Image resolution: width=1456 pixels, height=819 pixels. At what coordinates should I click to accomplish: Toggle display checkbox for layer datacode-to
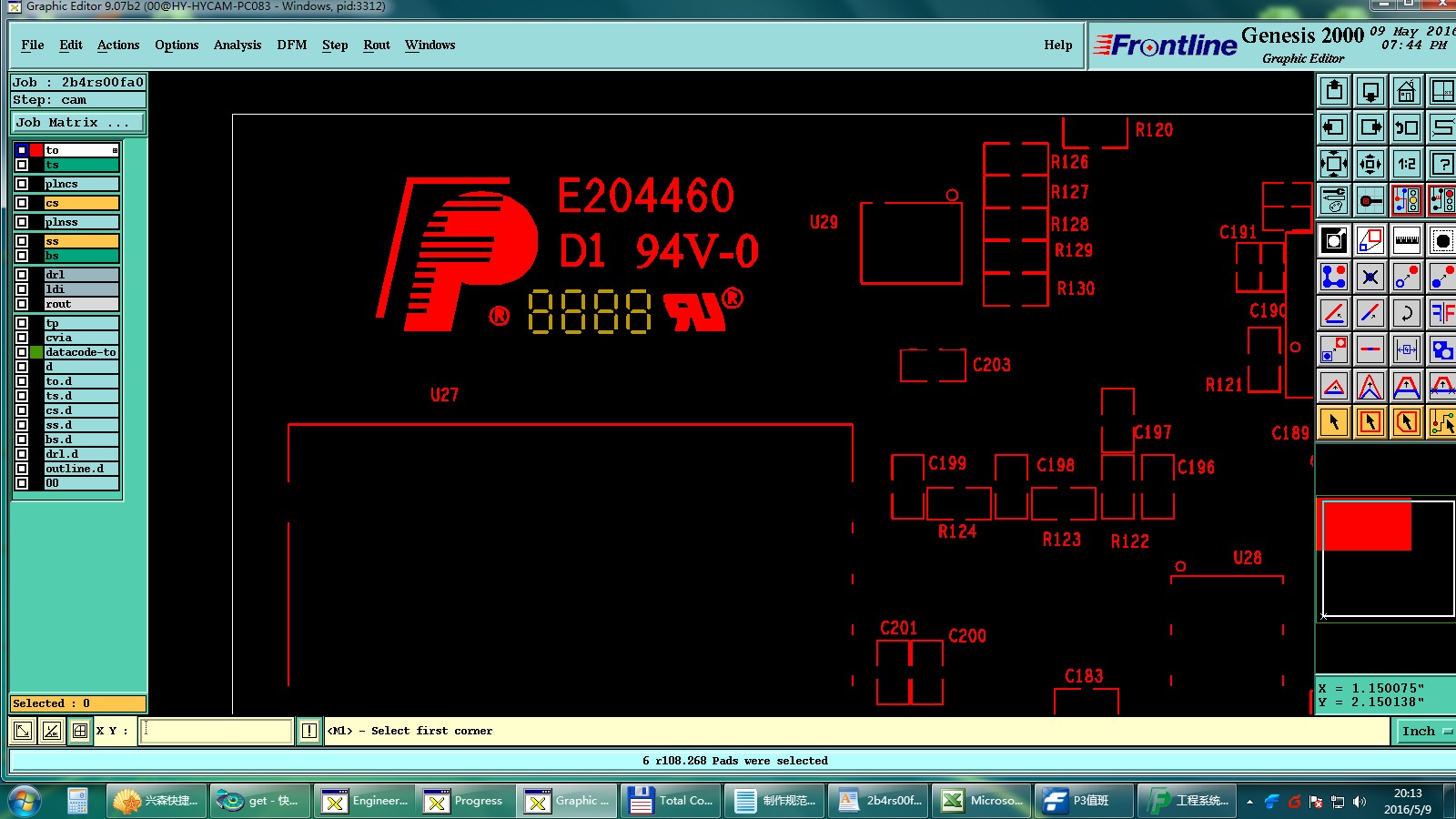[22, 352]
